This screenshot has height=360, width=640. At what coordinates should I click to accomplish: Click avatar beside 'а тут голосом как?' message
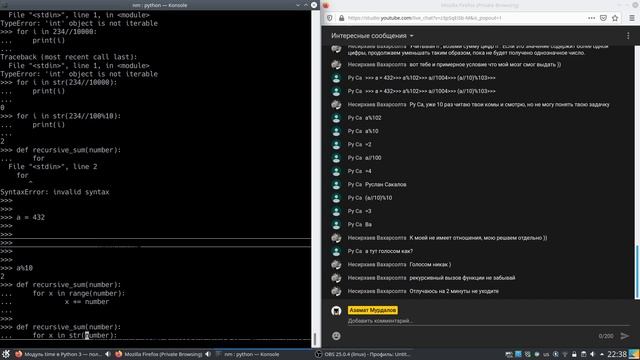[336, 251]
